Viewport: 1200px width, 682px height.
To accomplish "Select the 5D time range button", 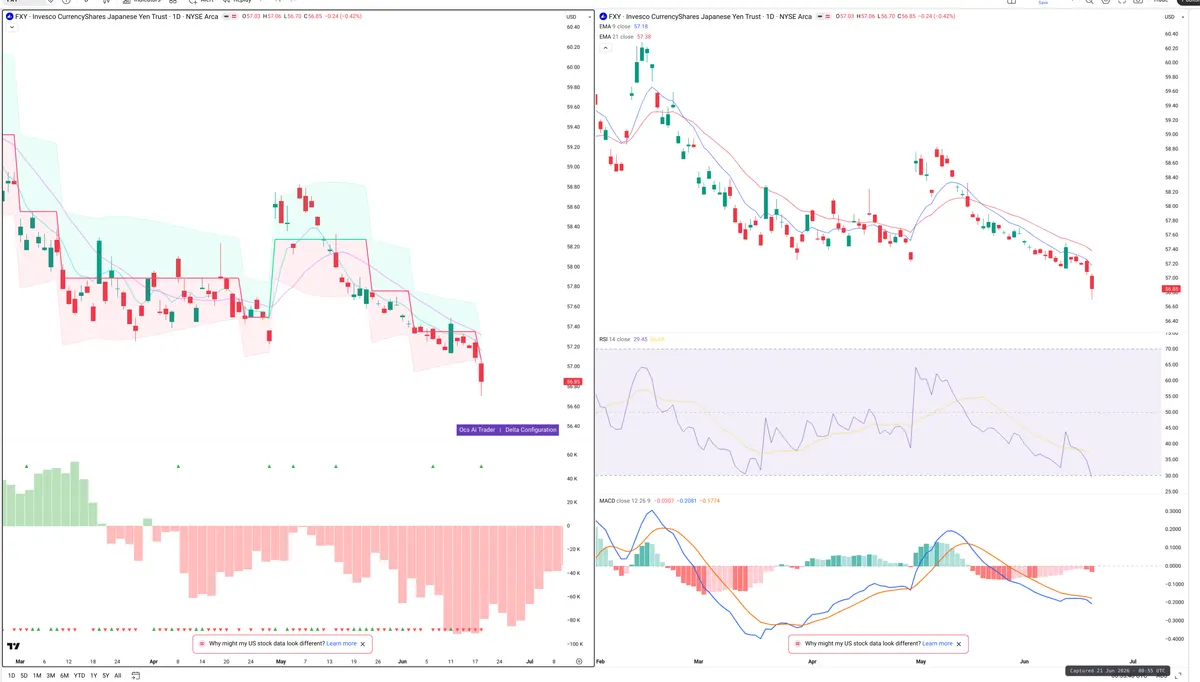I will tap(24, 675).
